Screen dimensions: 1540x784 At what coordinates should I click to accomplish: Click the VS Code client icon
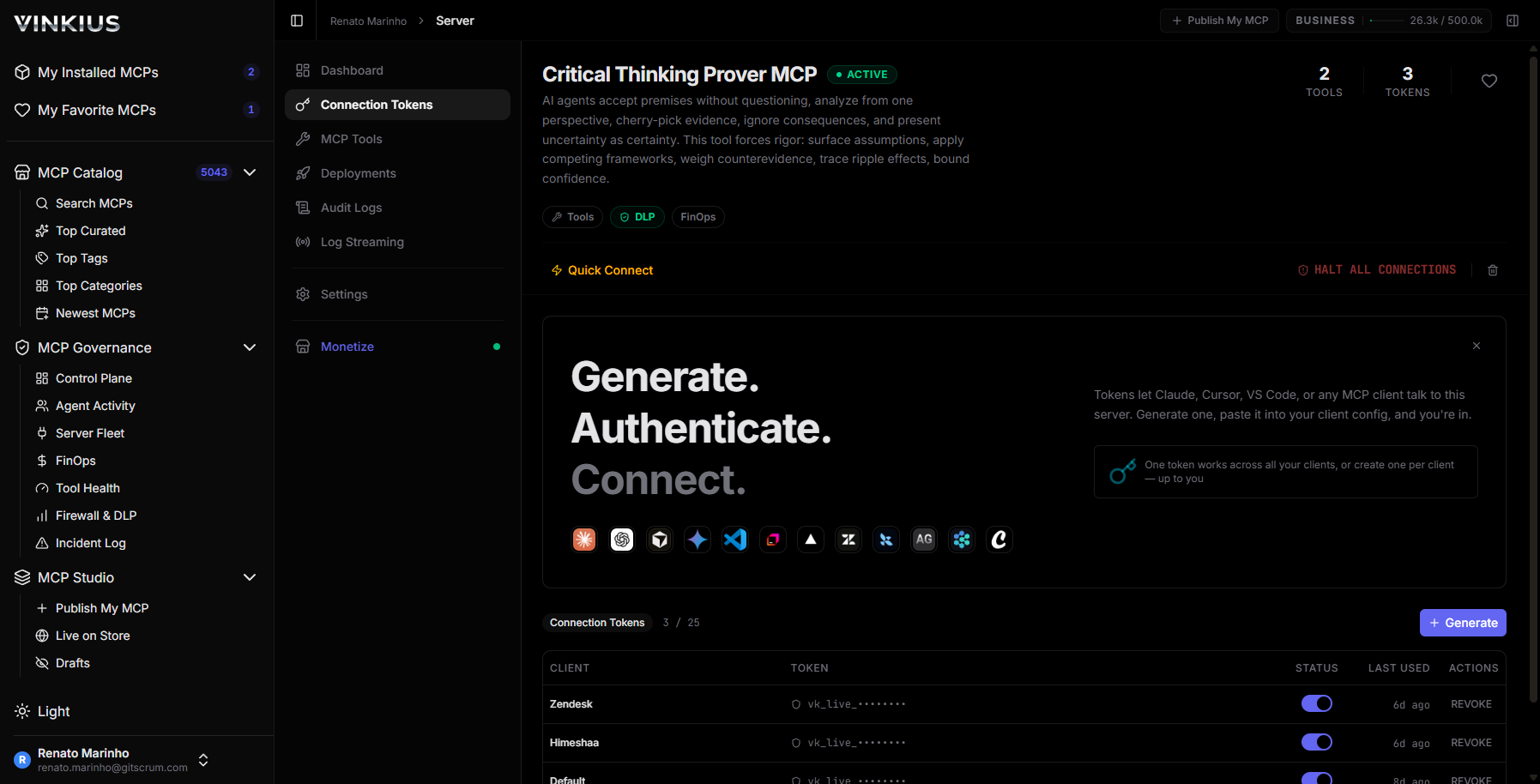(735, 540)
